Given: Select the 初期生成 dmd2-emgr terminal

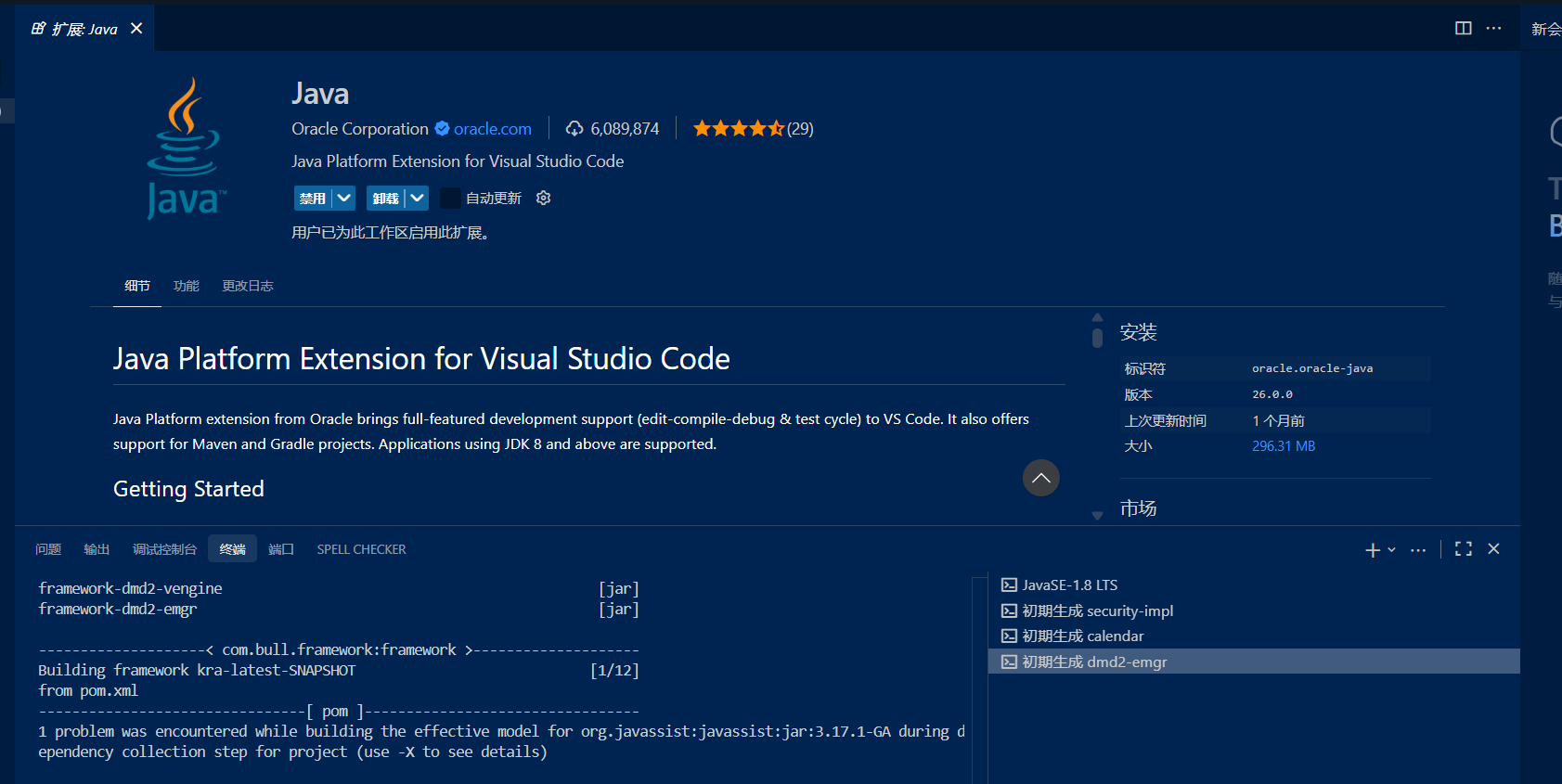Looking at the screenshot, I should point(1254,662).
